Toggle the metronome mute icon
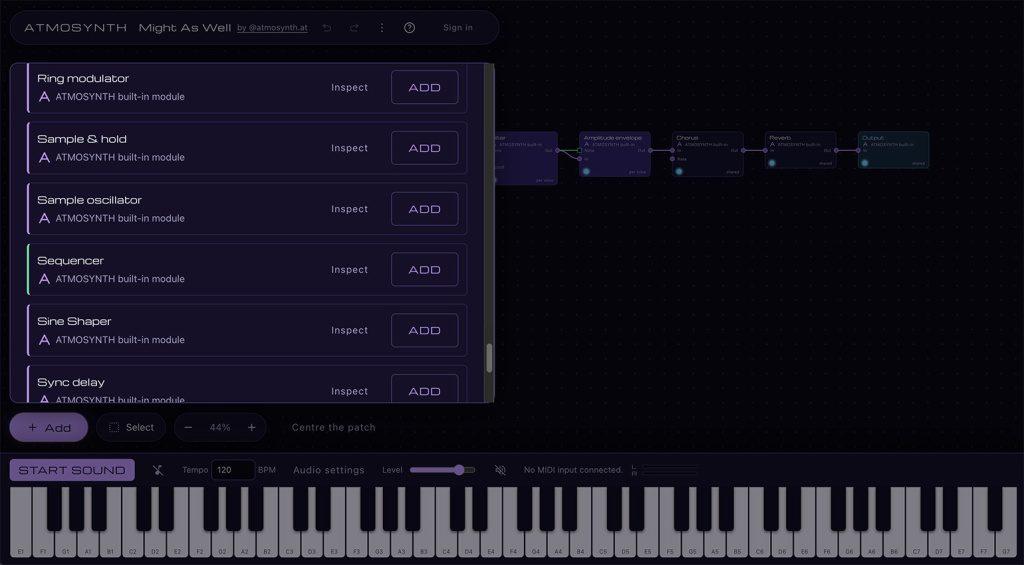Image resolution: width=1024 pixels, height=565 pixels. tap(158, 470)
